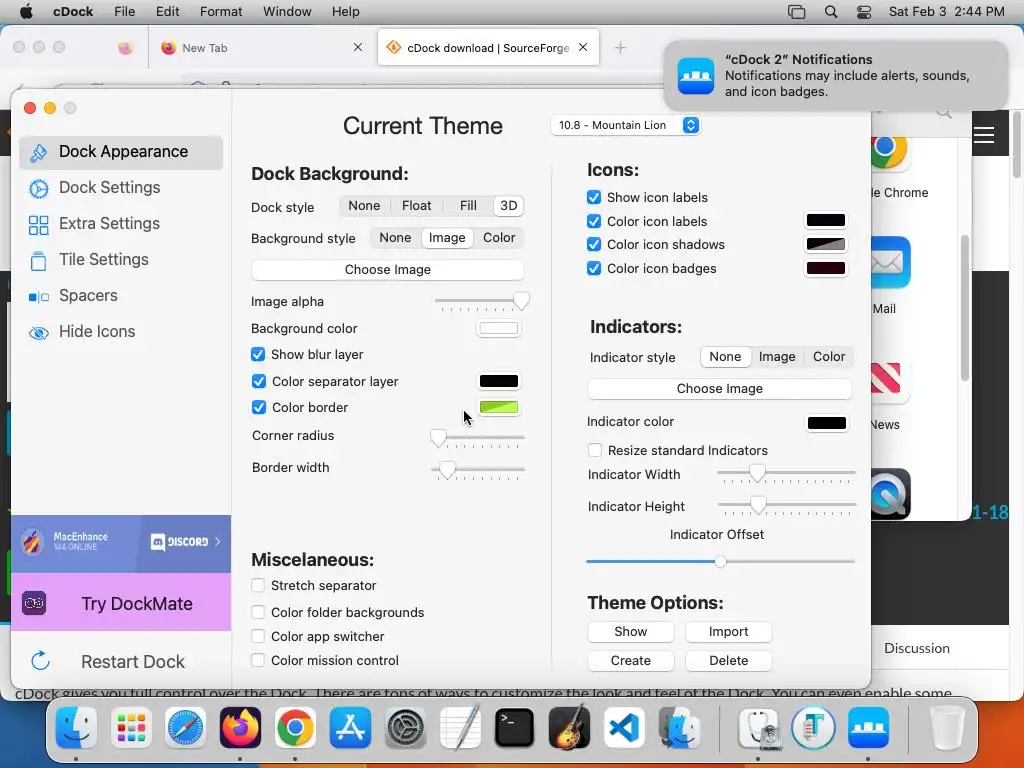Click the Import theme button
1024x768 pixels.
click(x=729, y=632)
